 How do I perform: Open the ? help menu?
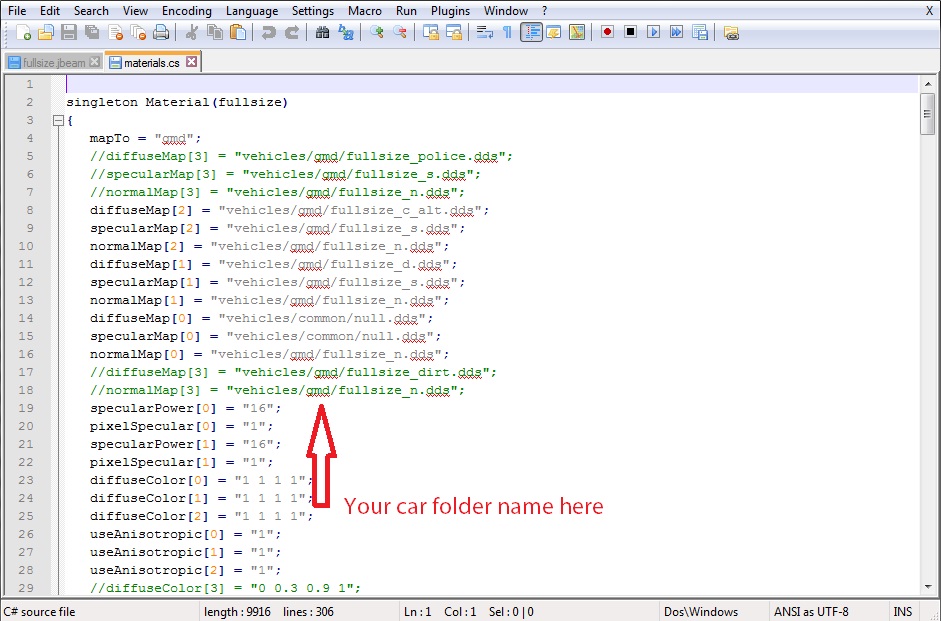(x=544, y=10)
